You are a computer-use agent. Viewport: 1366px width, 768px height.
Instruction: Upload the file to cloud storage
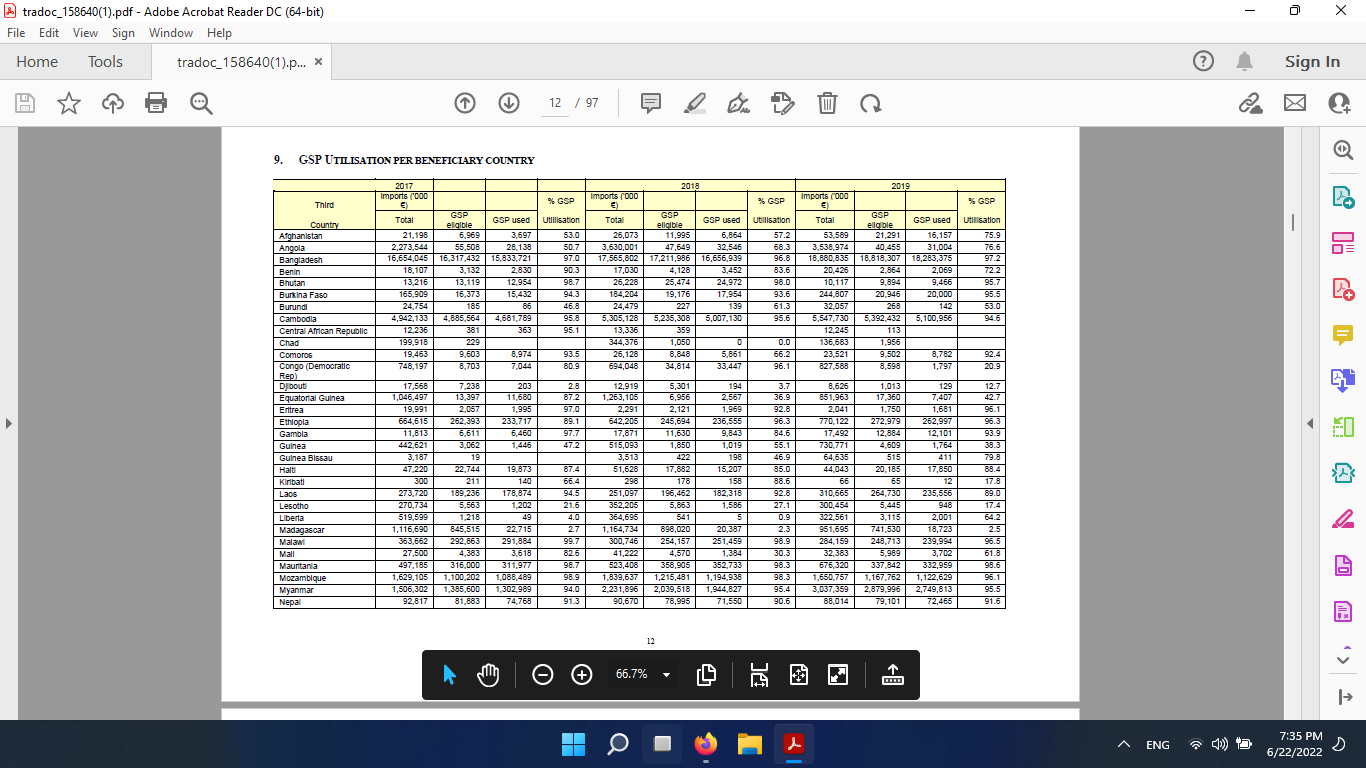113,103
